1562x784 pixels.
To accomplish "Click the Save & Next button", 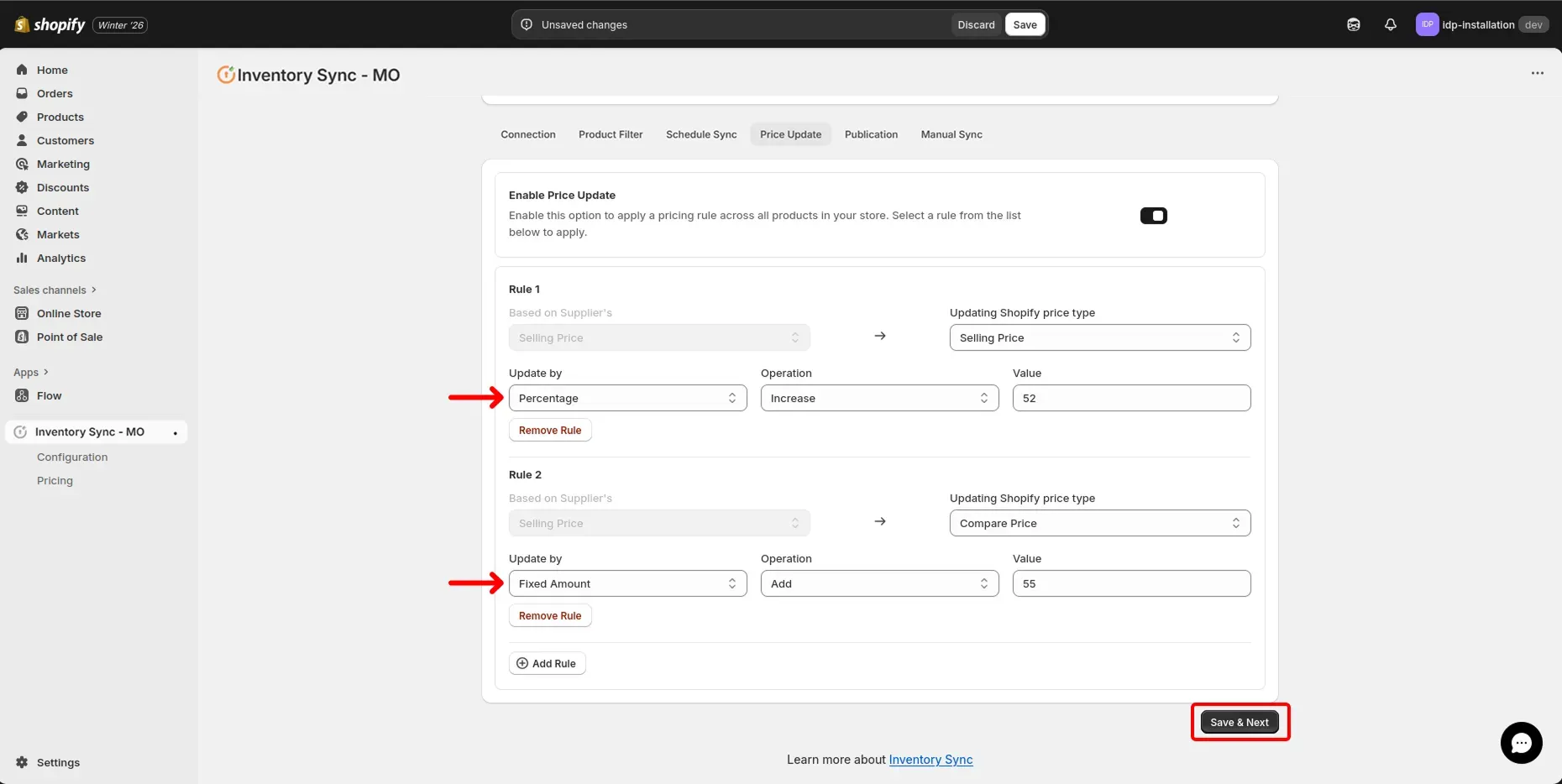I will (1240, 722).
